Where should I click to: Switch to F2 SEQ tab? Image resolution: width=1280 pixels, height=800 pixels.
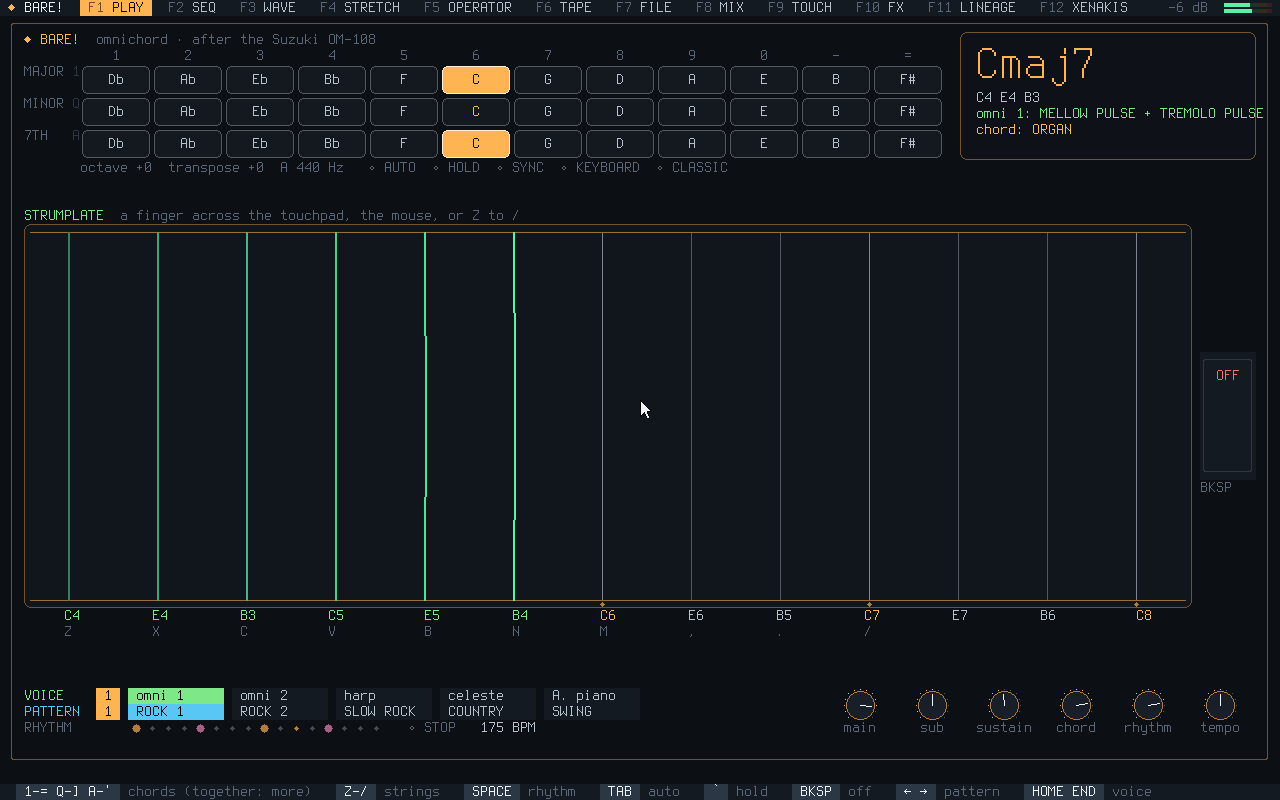coord(192,7)
